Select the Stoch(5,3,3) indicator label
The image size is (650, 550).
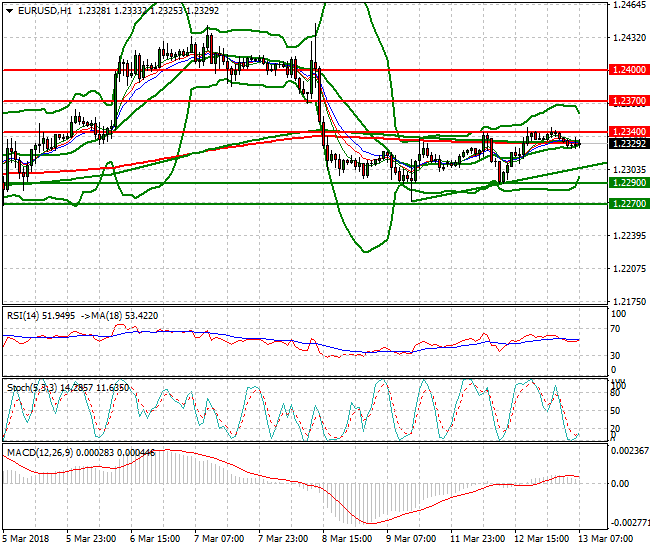tap(32, 386)
